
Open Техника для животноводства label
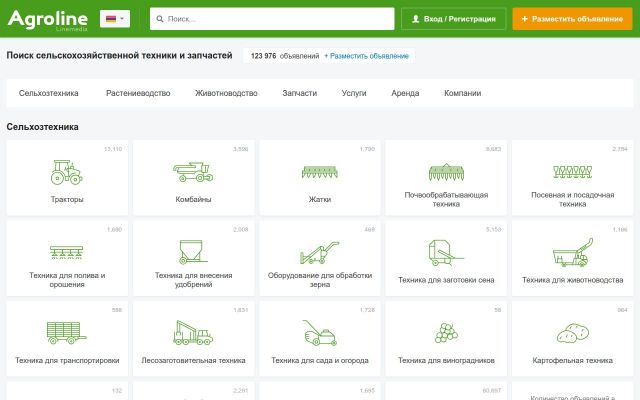(572, 280)
